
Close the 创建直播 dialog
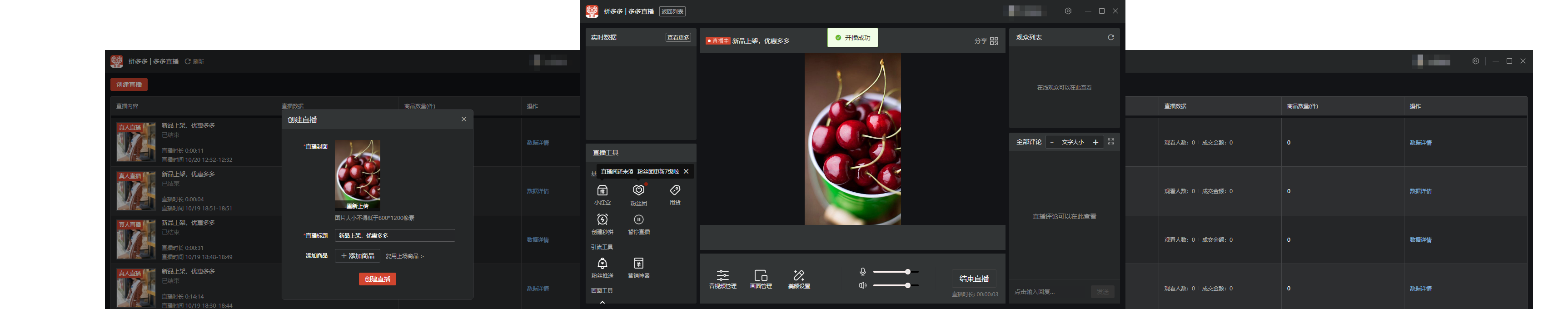[x=464, y=119]
